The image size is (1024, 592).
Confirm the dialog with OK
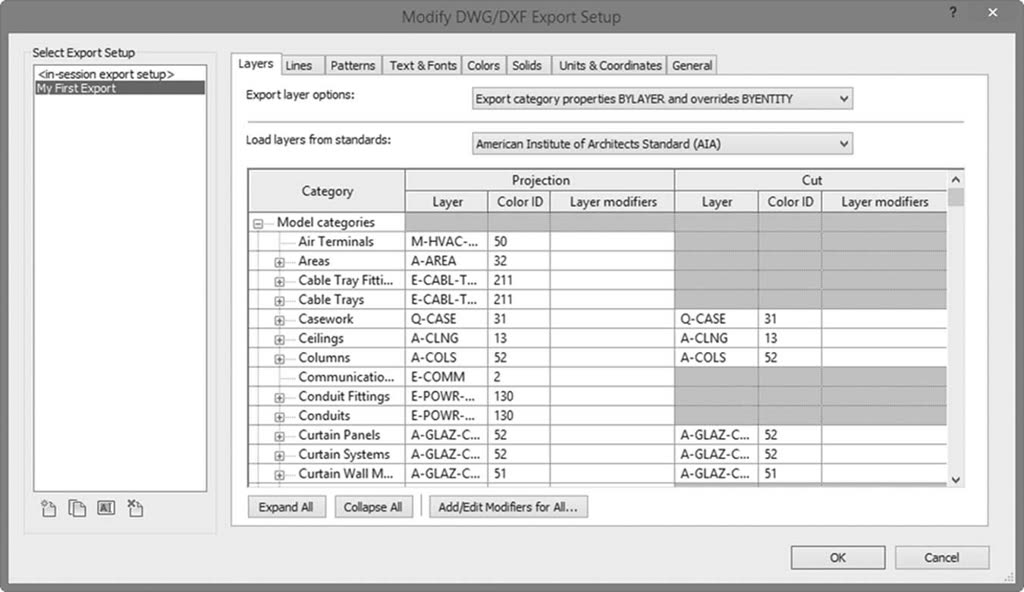(838, 557)
